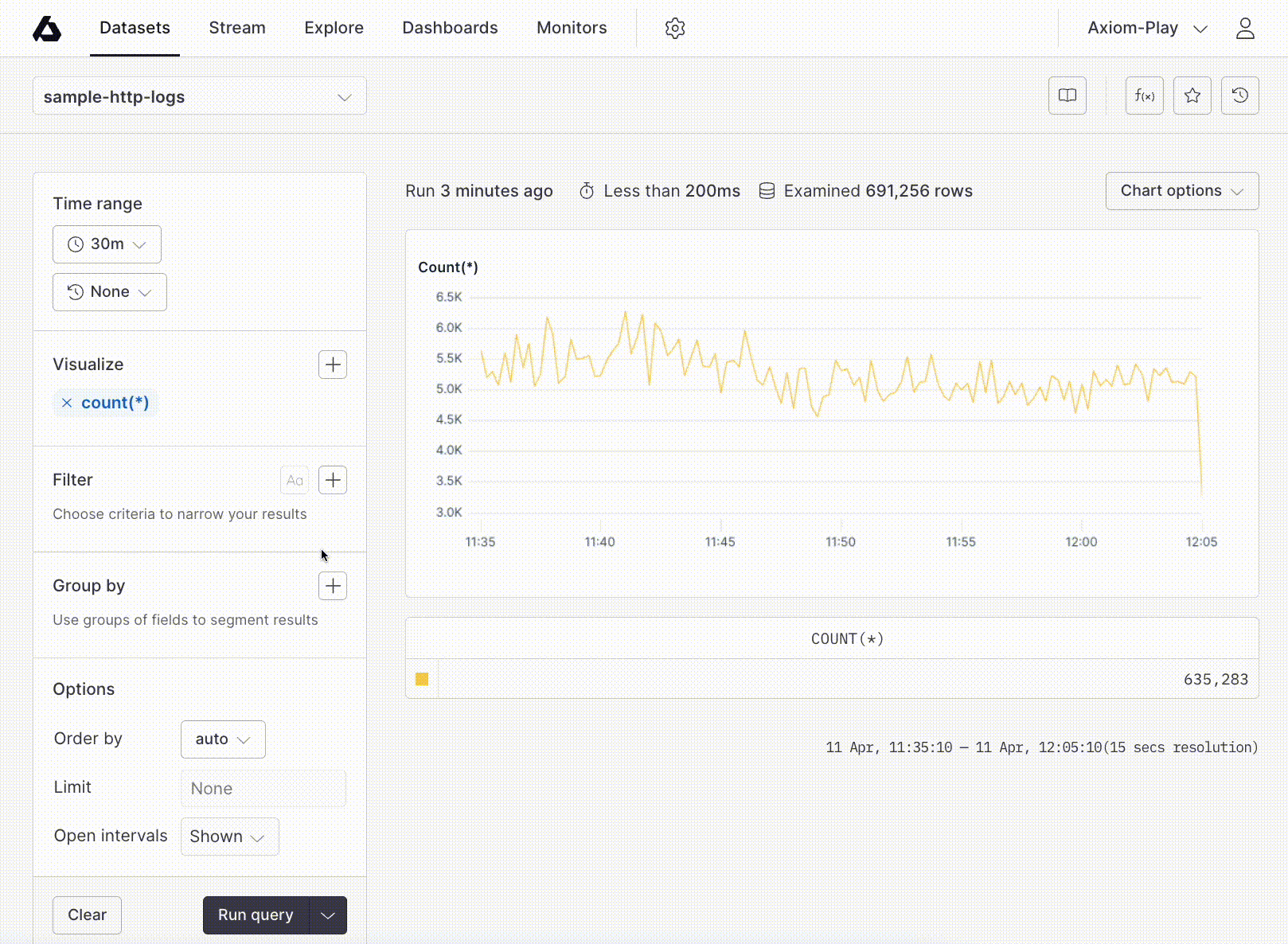Change Open intervals from Shown

(229, 837)
